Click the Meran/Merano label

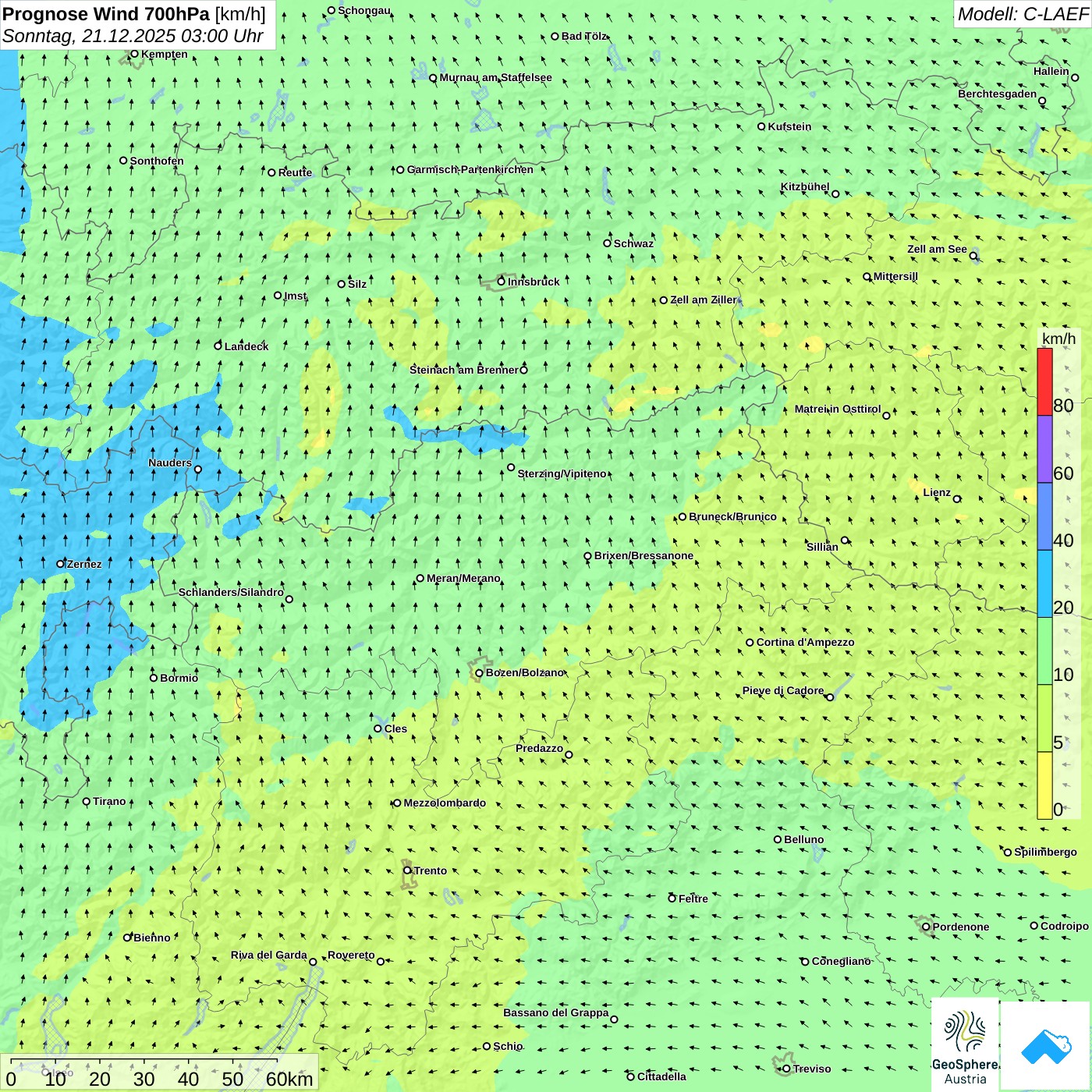(x=463, y=578)
